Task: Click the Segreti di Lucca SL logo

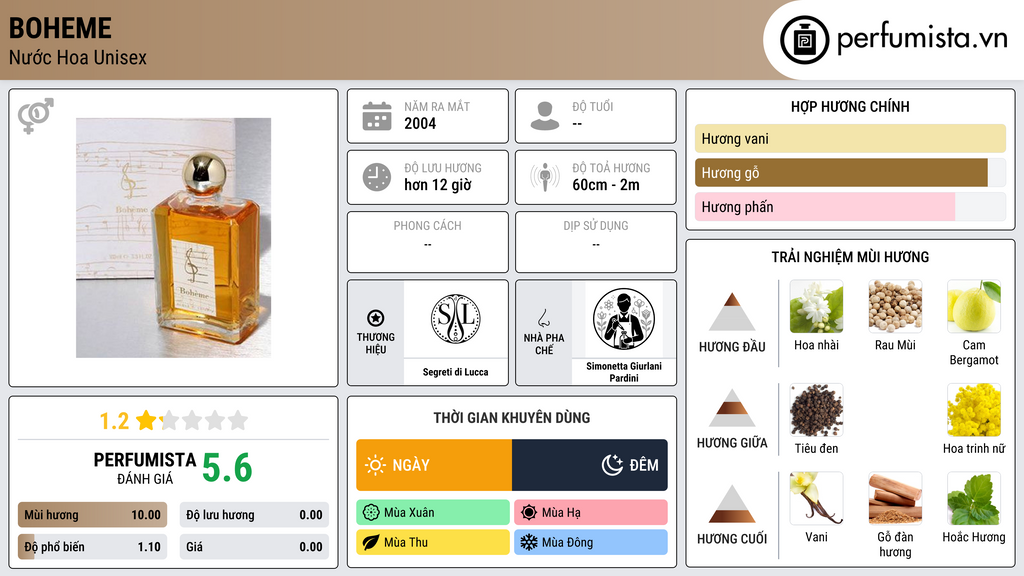Action: [x=456, y=319]
